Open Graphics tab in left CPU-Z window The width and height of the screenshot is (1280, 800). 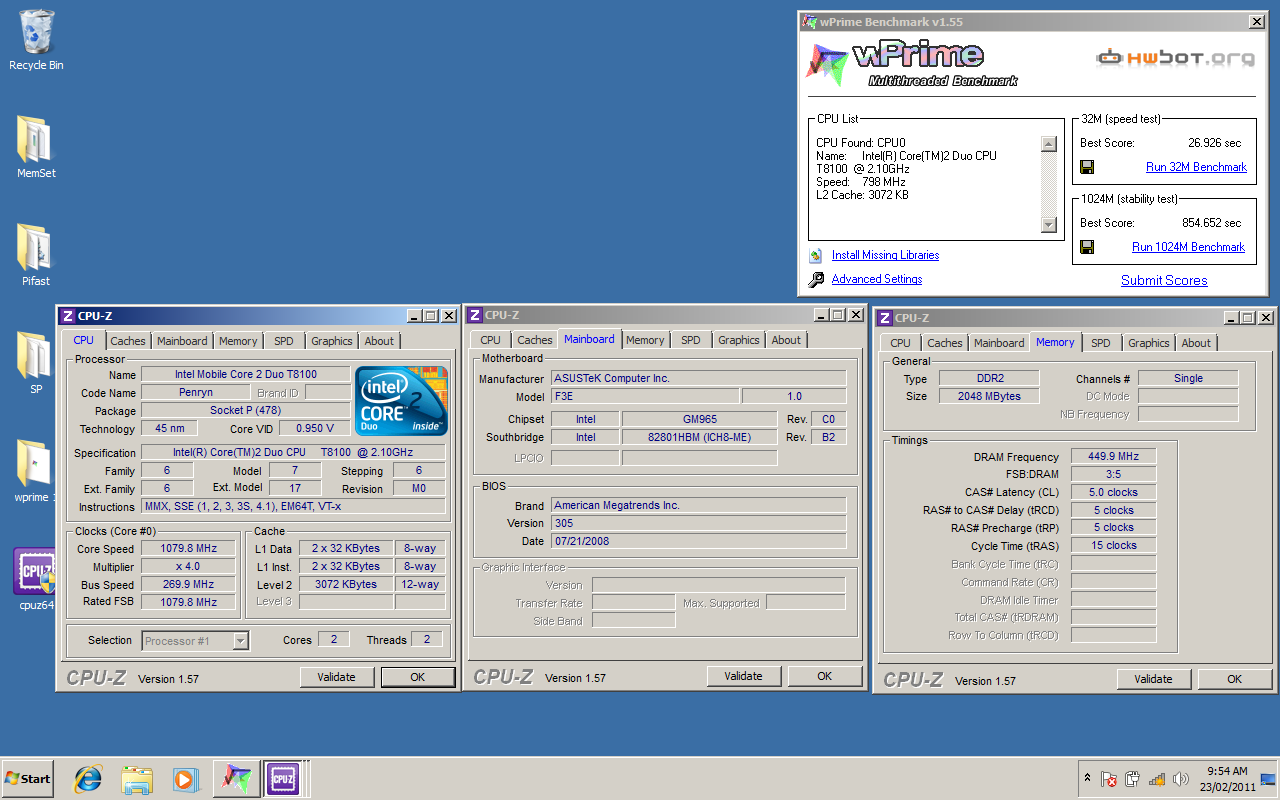point(332,341)
